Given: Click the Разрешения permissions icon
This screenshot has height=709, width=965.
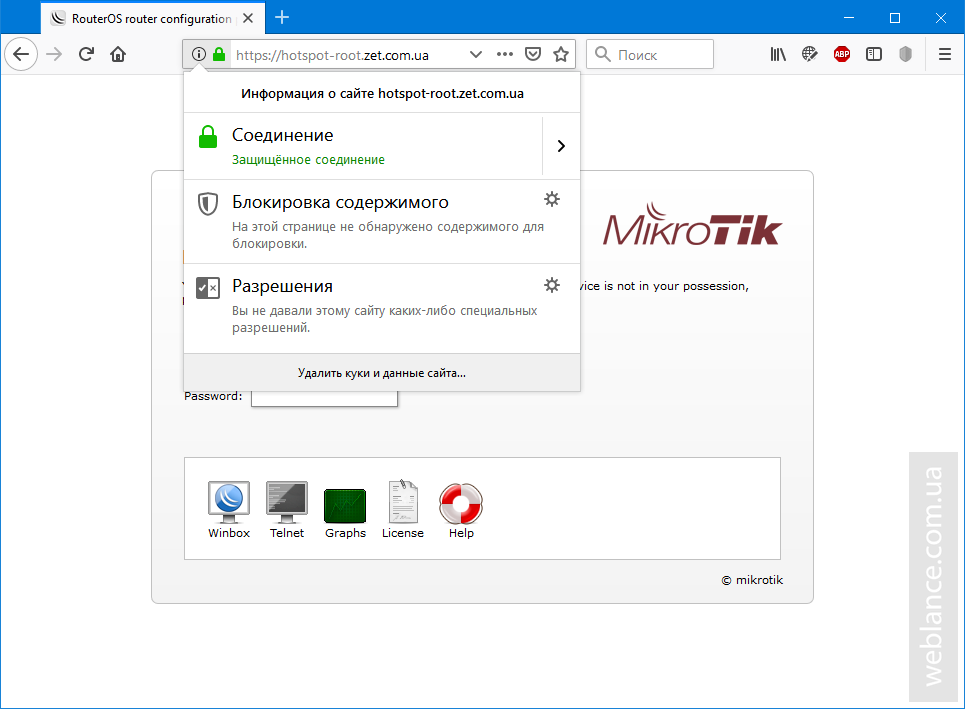Looking at the screenshot, I should point(208,287).
